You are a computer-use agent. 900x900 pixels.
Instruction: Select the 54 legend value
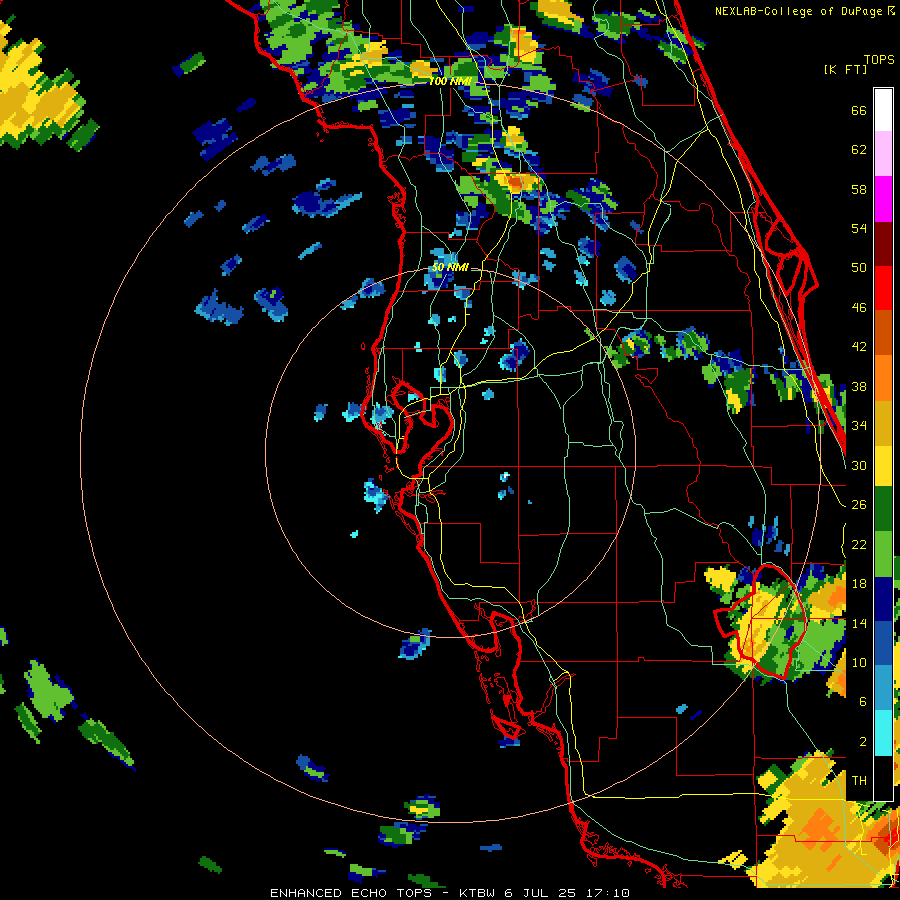[859, 228]
